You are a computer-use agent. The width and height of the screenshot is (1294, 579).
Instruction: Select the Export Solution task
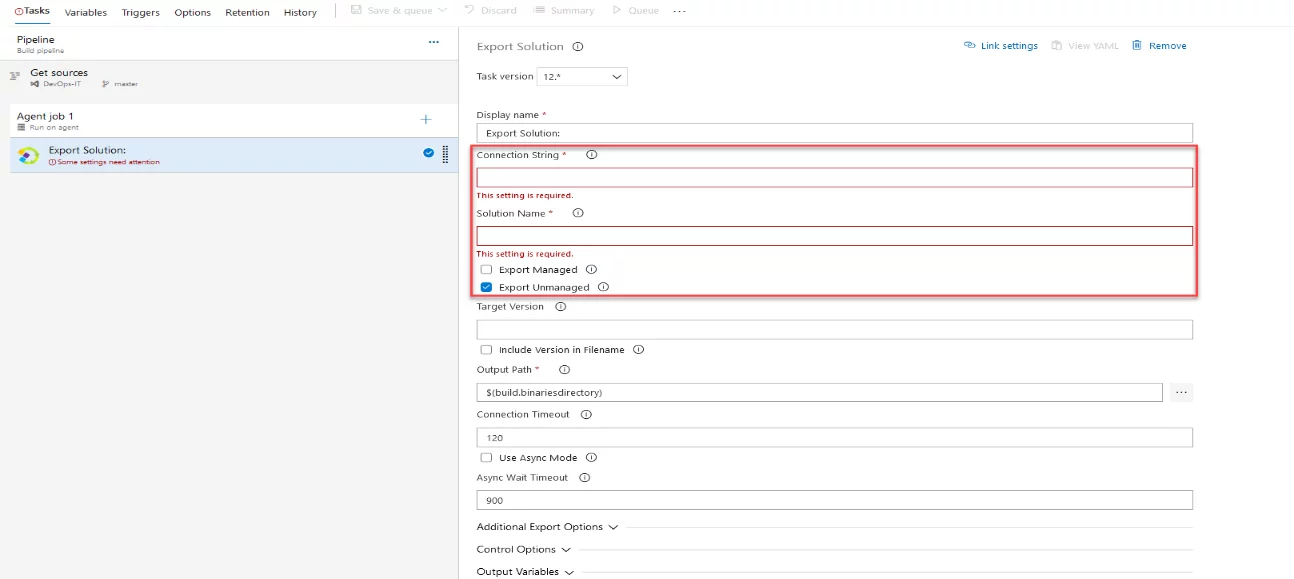coord(233,155)
